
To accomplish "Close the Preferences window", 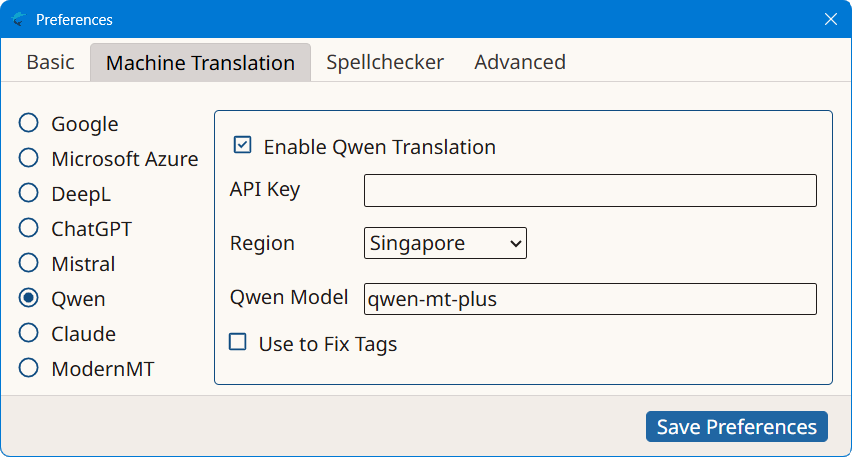I will (x=829, y=20).
